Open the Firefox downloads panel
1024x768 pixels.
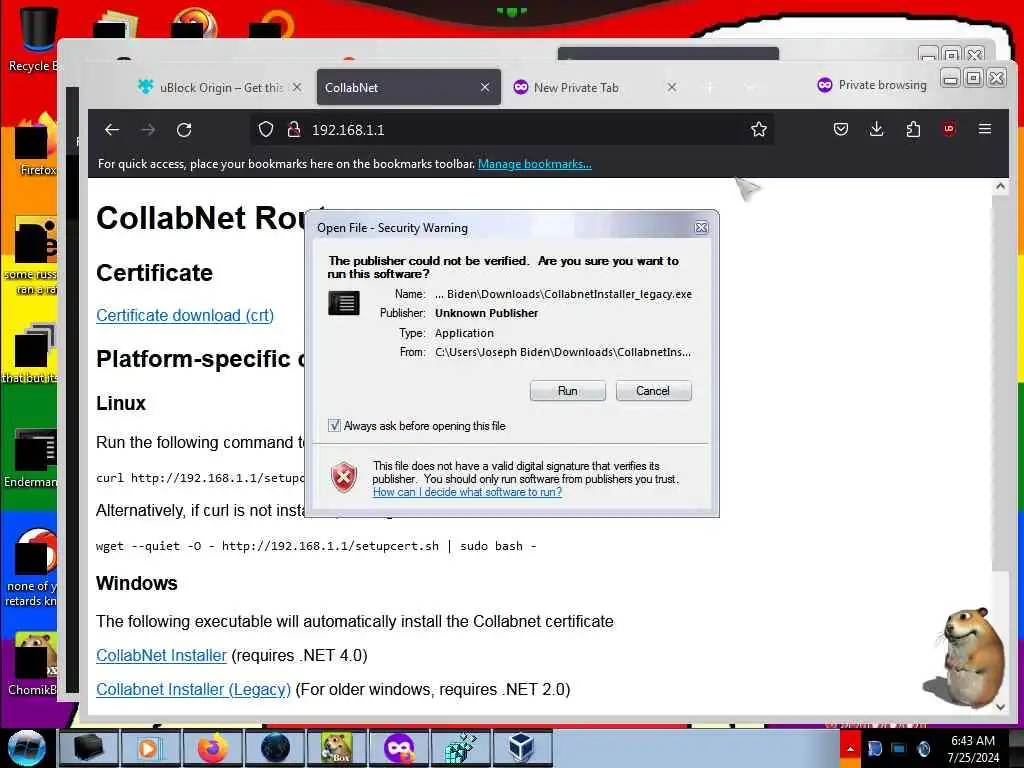(876, 129)
